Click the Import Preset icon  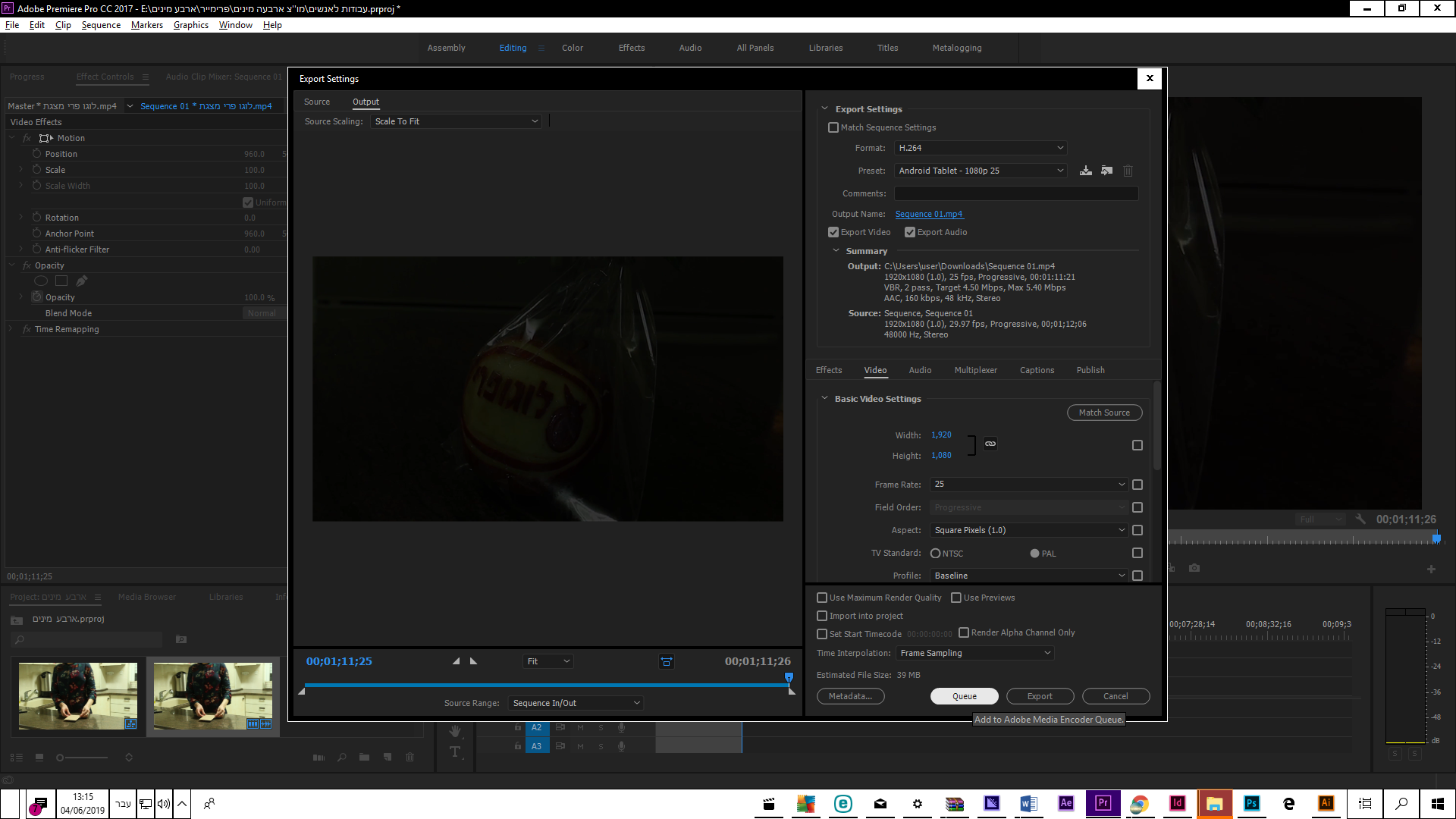pyautogui.click(x=1107, y=171)
